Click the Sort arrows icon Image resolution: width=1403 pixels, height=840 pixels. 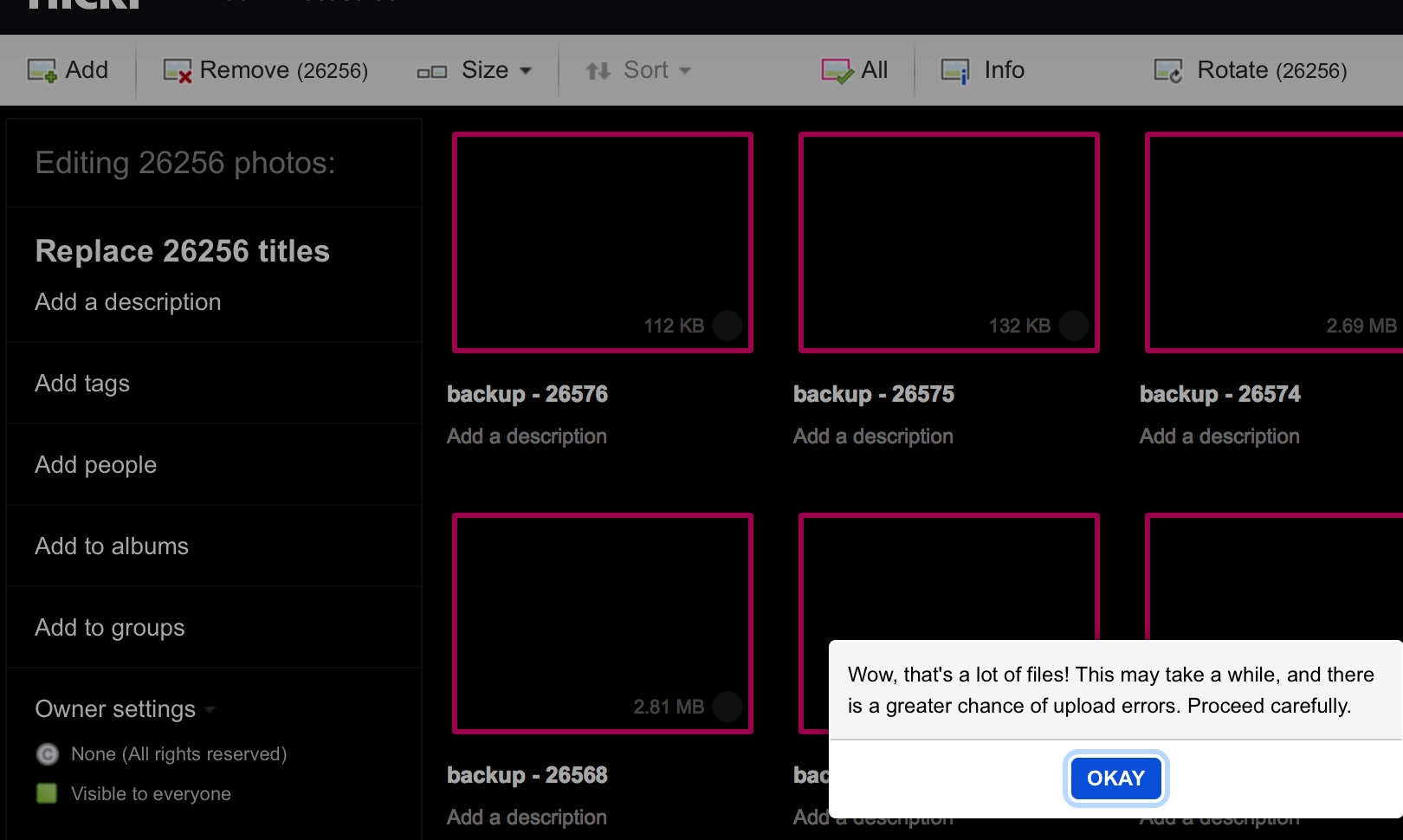point(598,71)
